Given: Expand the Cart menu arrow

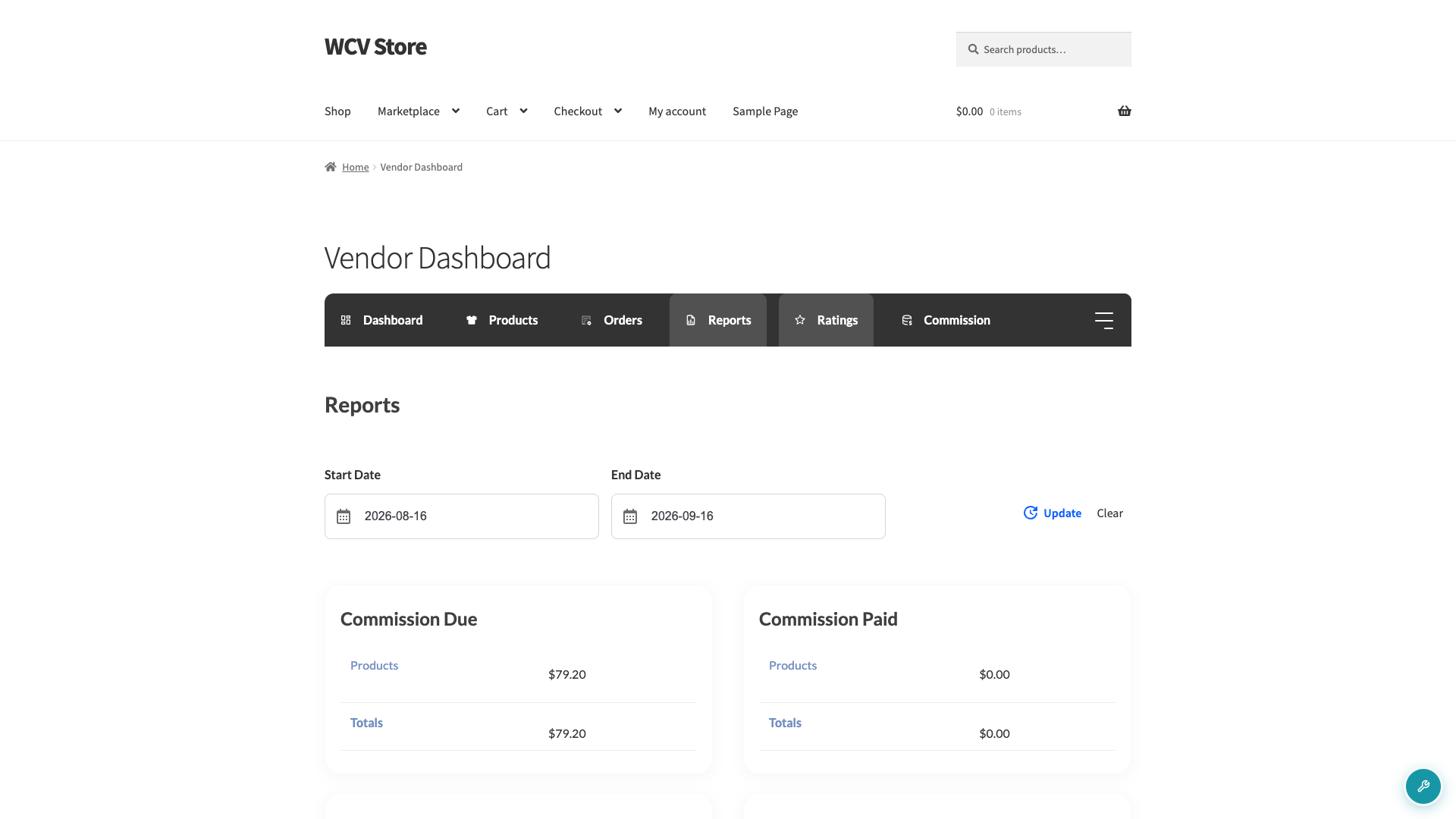Looking at the screenshot, I should 523,111.
